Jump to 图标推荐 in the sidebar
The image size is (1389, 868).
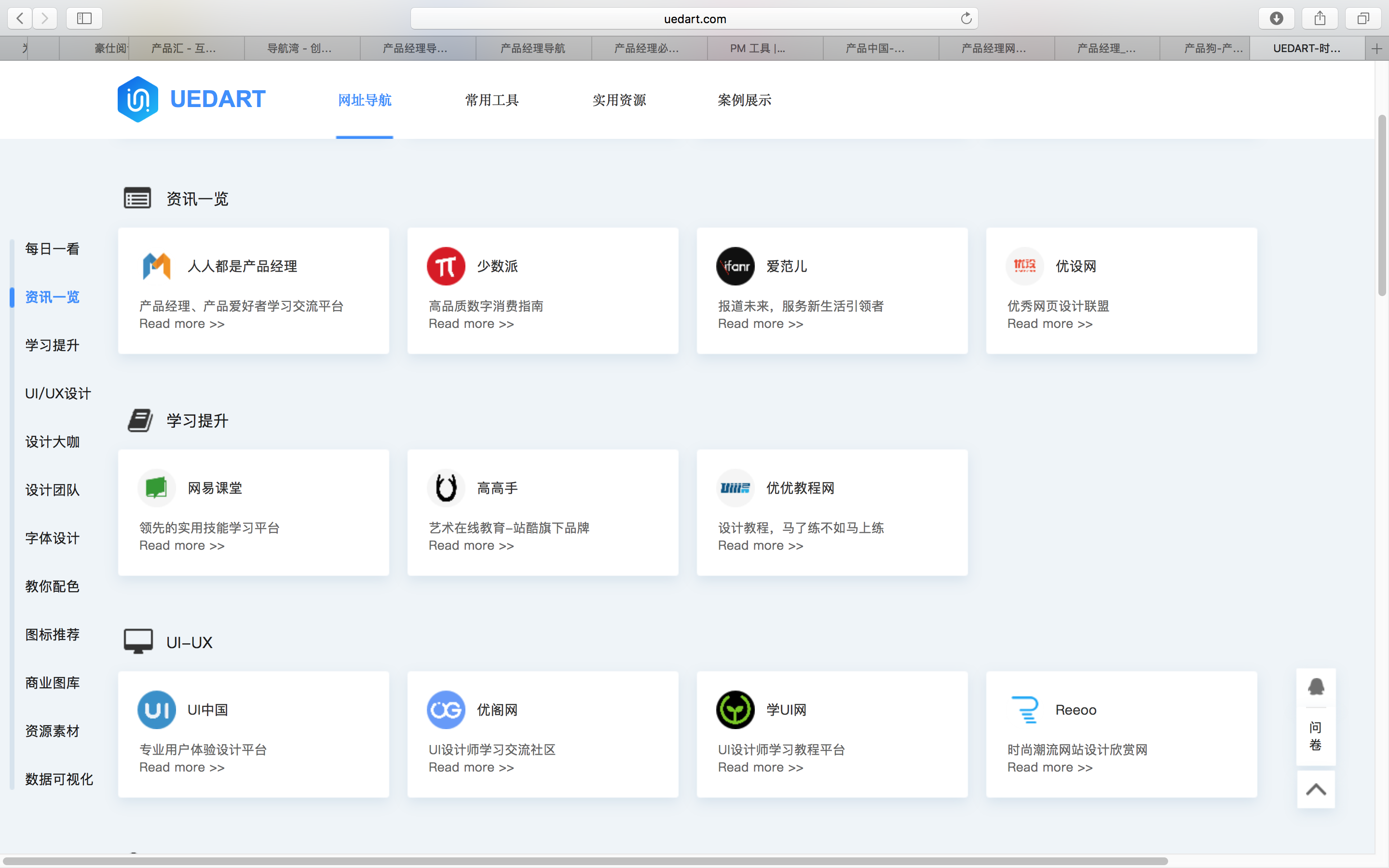(x=52, y=634)
